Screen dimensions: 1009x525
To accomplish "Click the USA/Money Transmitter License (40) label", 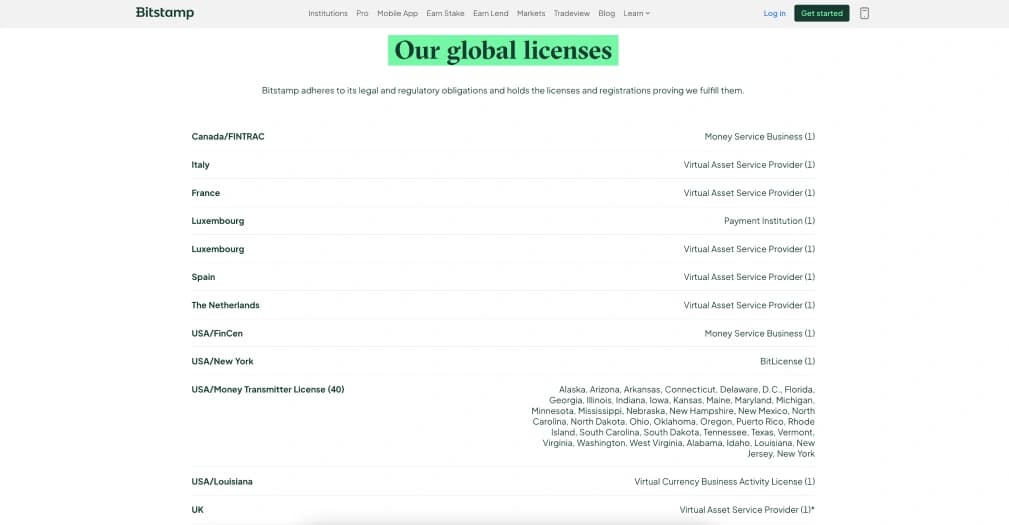I will [267, 389].
